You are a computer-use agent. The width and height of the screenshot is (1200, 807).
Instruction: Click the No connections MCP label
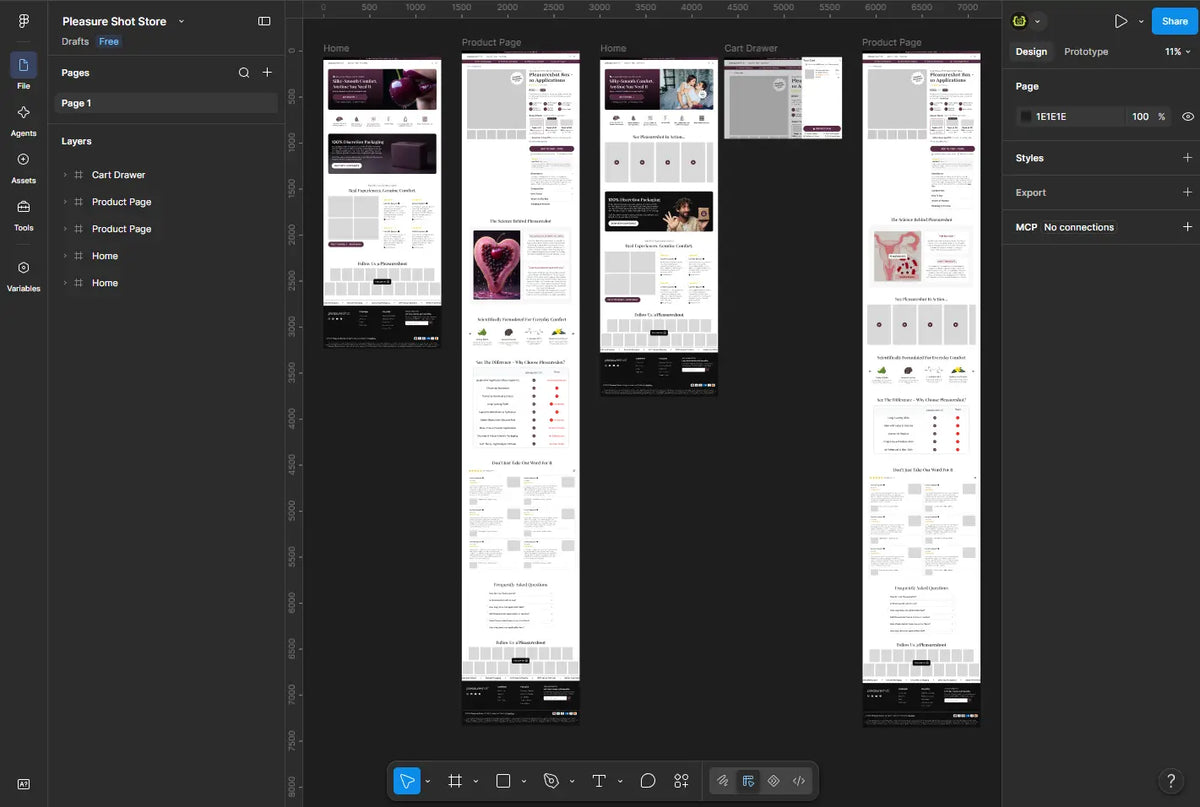click(1079, 227)
